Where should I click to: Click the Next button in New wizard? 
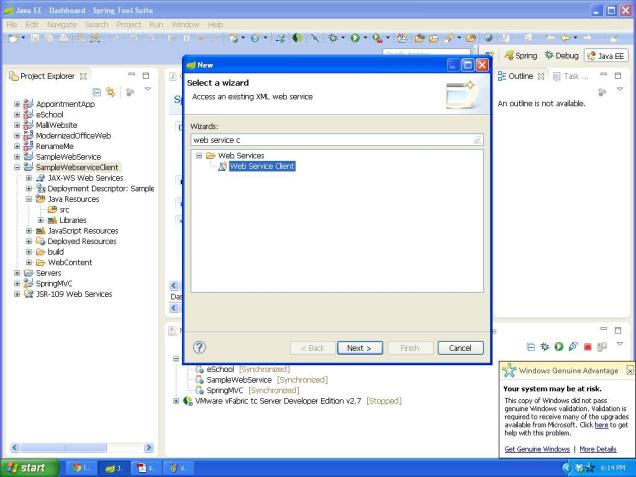[x=359, y=348]
